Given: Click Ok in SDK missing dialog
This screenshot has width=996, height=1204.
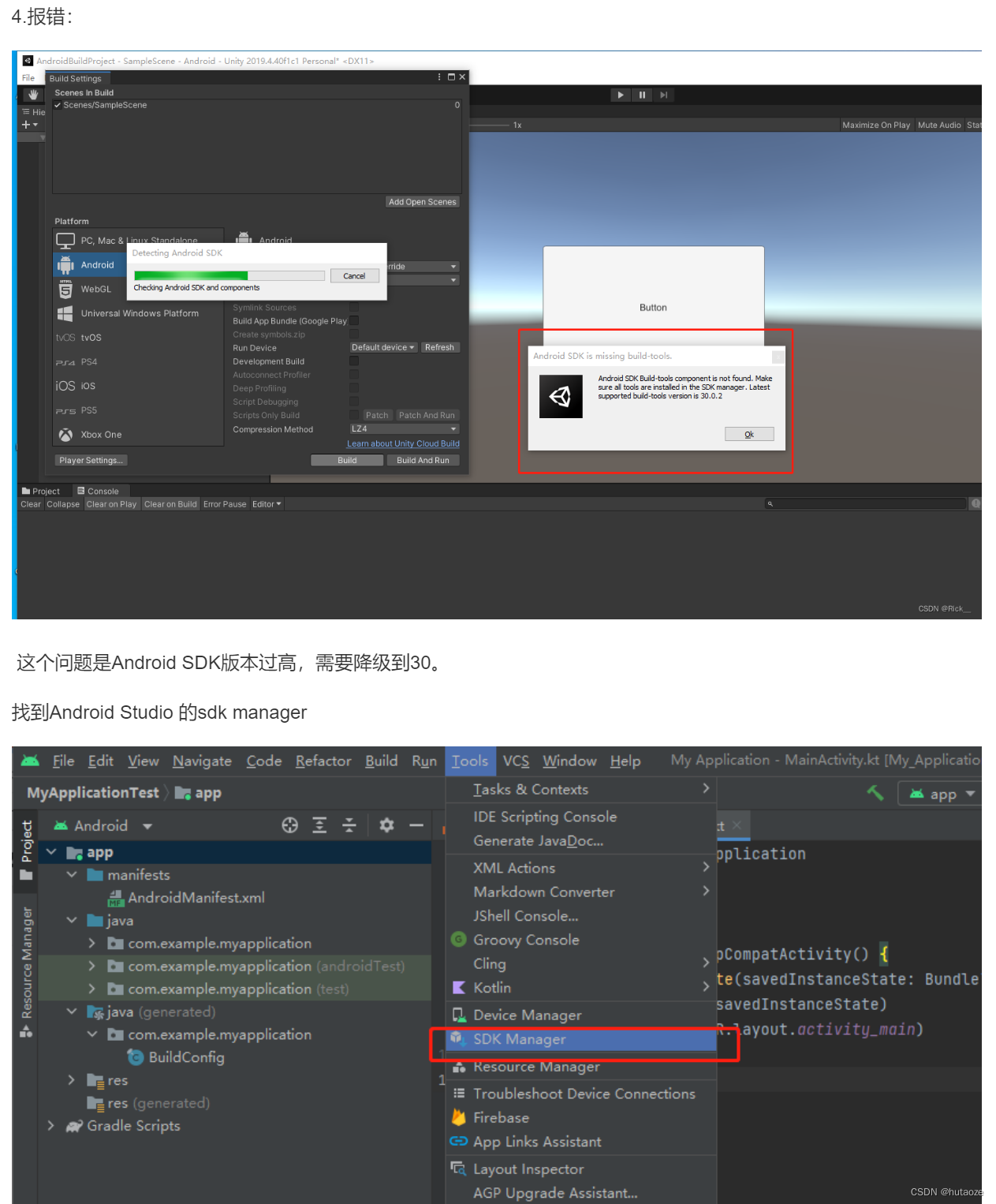Looking at the screenshot, I should 749,434.
